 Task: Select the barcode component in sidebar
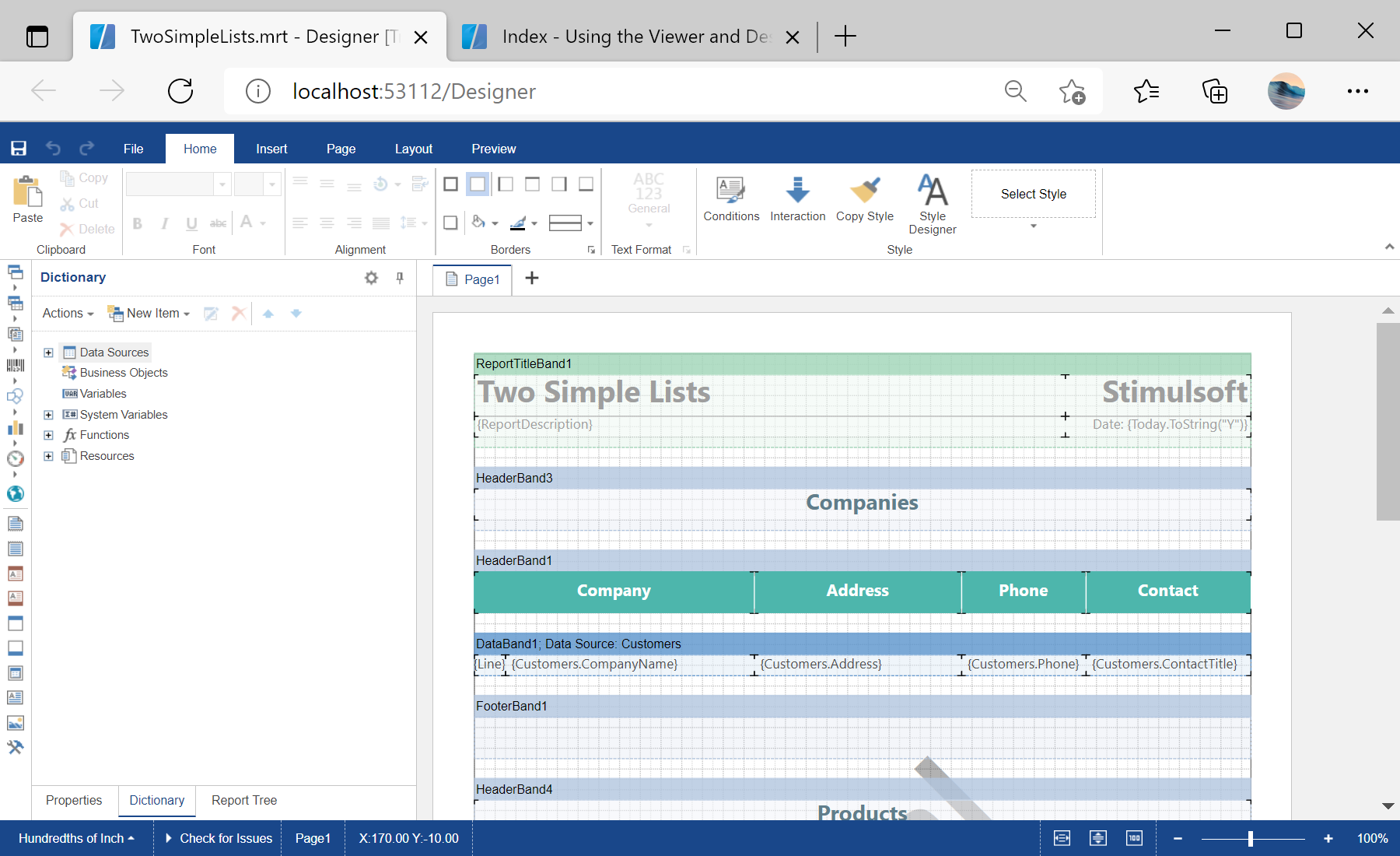click(15, 365)
